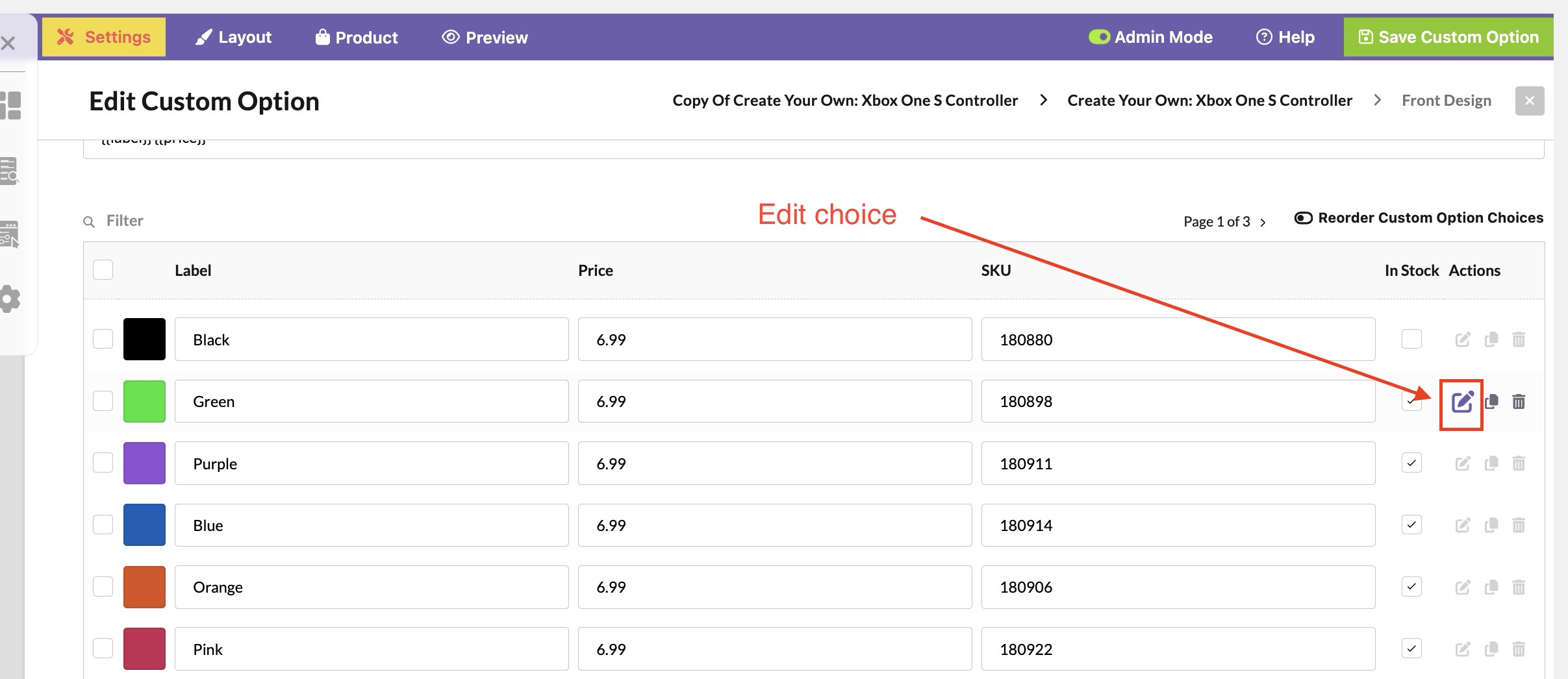Screen dimensions: 1568x679
Task: Click chevron after Copy Of Create Your Own breadcrumb
Action: pyautogui.click(x=1043, y=101)
